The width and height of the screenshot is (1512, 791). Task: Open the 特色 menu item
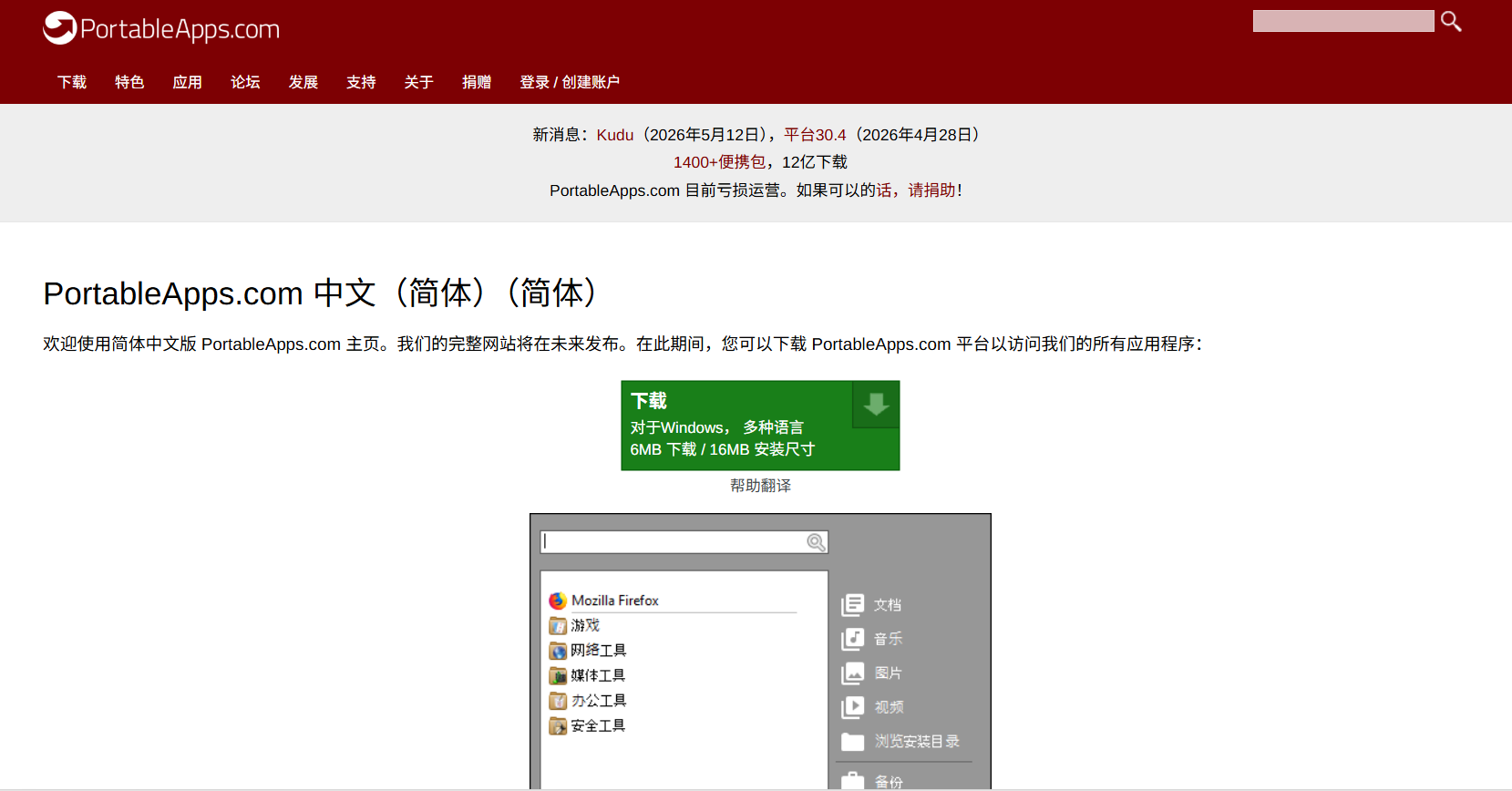pos(129,82)
